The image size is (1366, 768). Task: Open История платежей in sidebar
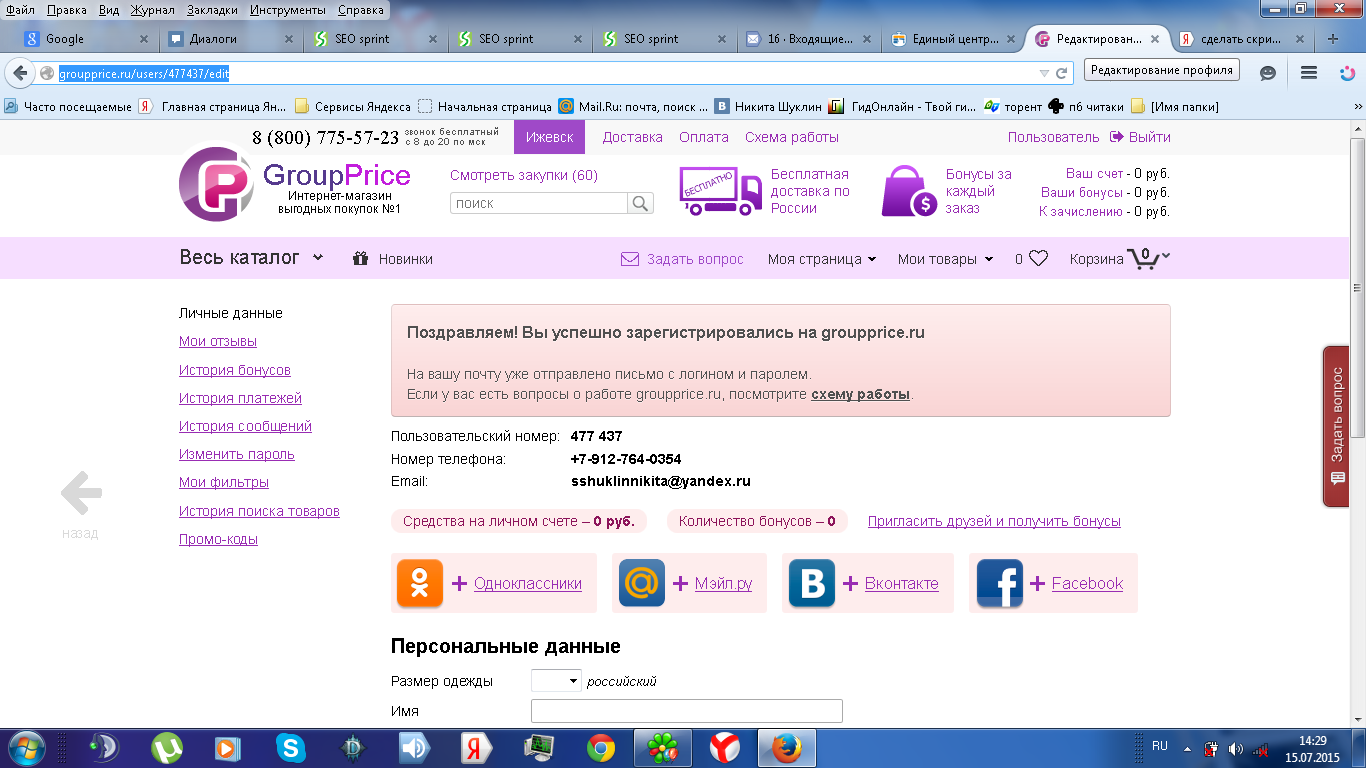tap(240, 398)
